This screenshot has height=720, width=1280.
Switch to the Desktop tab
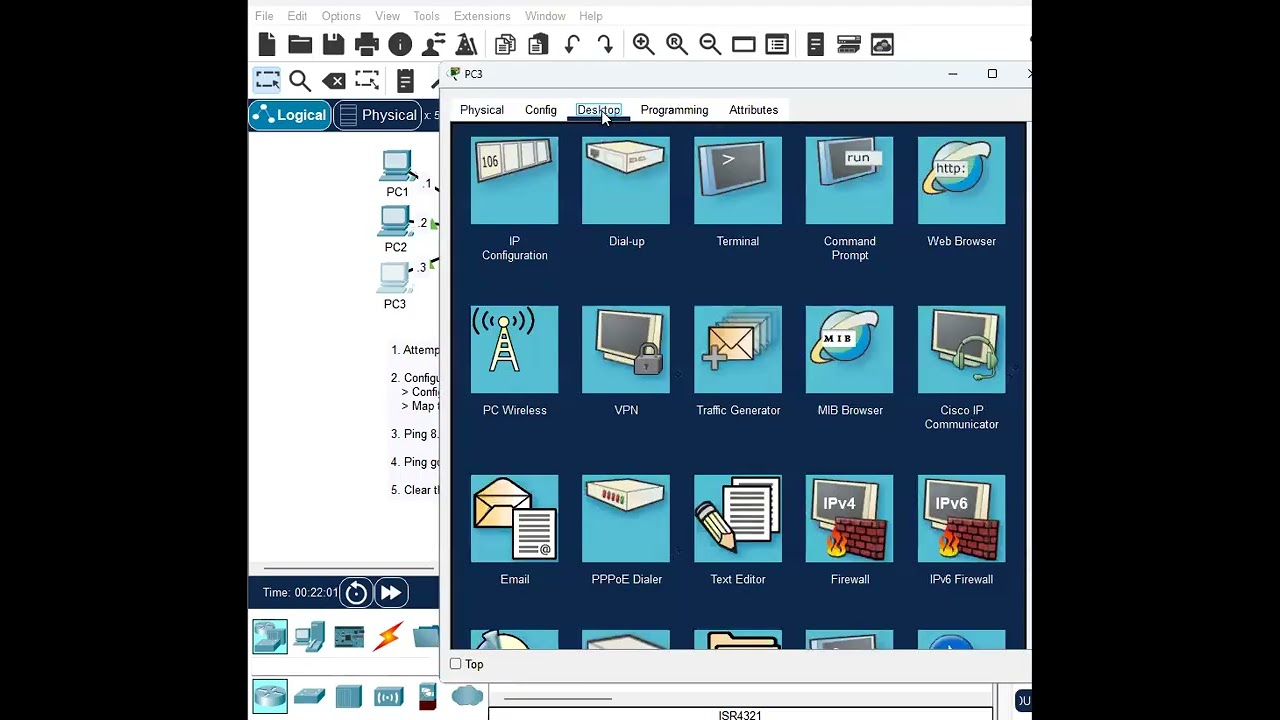(x=599, y=110)
